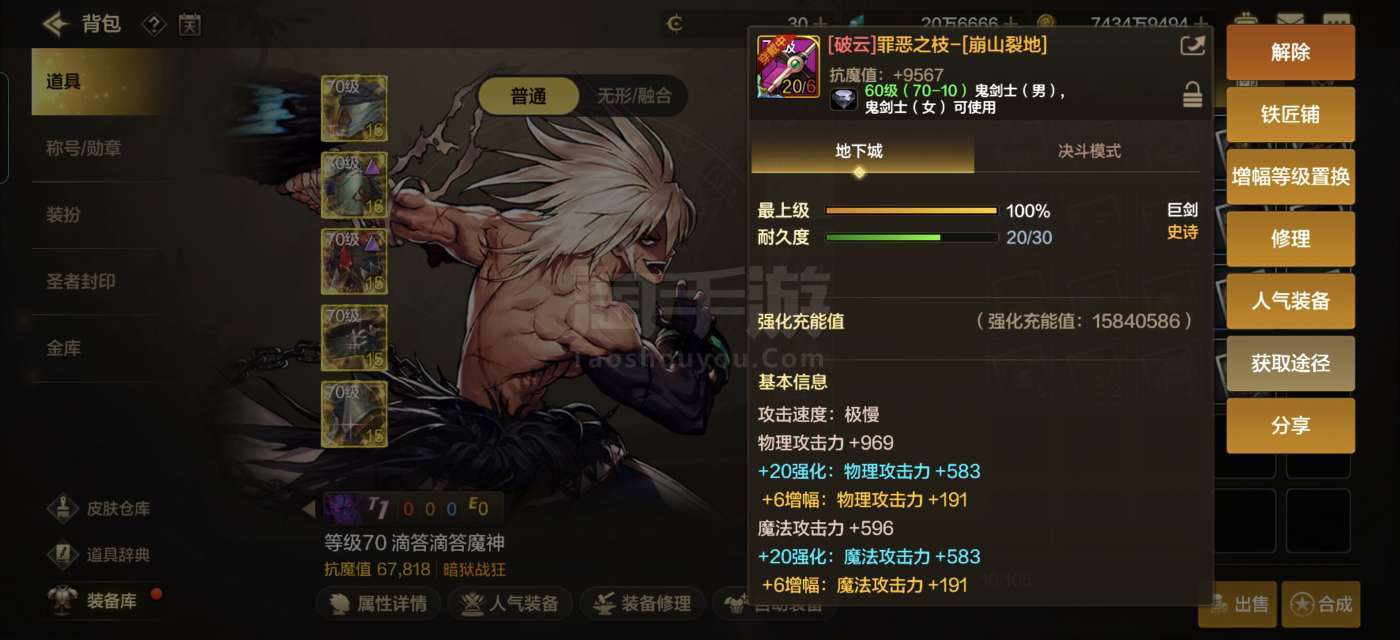Toggle the padlock on the item
This screenshot has height=640, width=1400.
(x=1192, y=95)
